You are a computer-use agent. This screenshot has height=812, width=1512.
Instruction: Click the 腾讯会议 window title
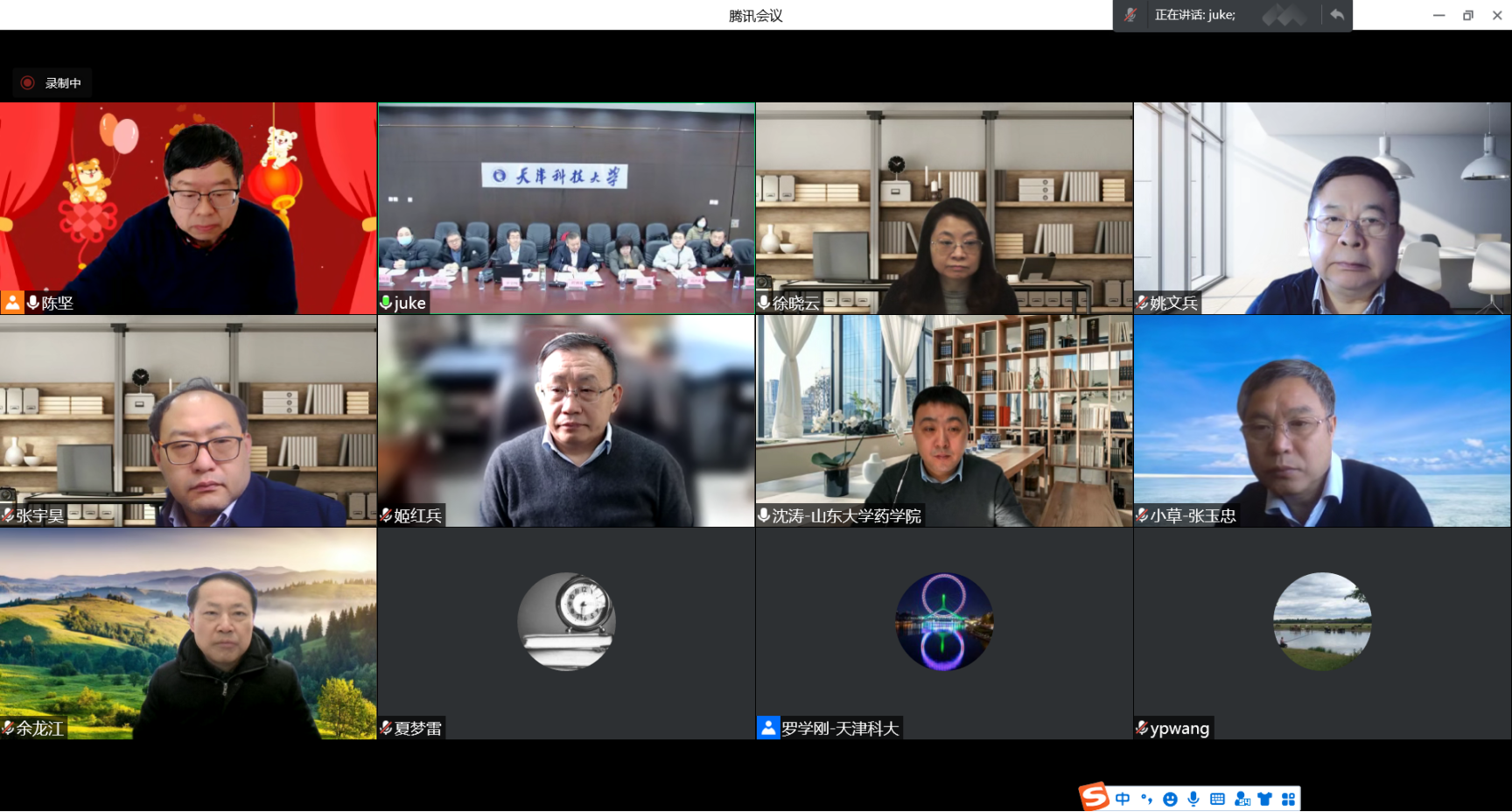(x=756, y=15)
